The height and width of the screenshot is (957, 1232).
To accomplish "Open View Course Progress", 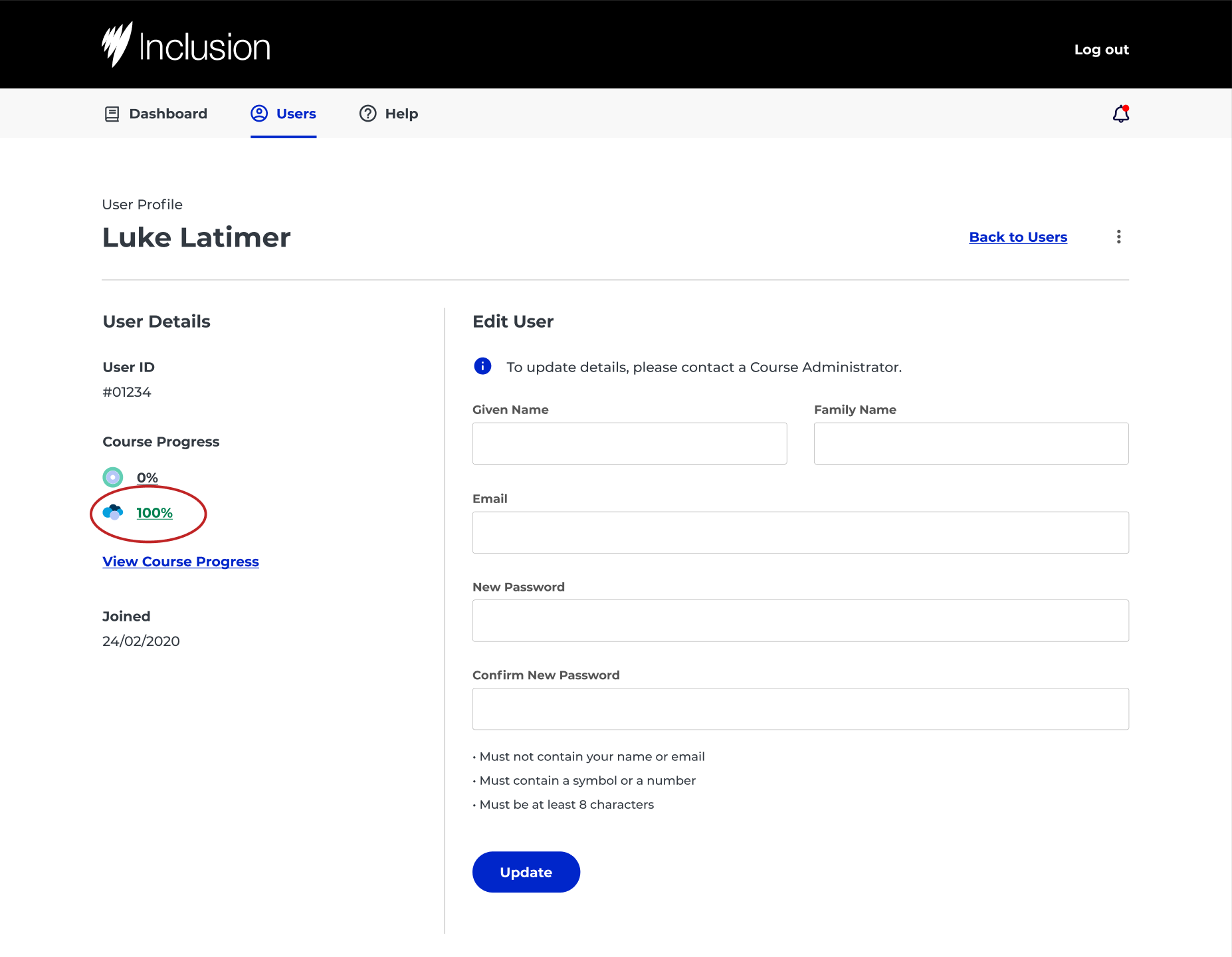I will point(180,562).
